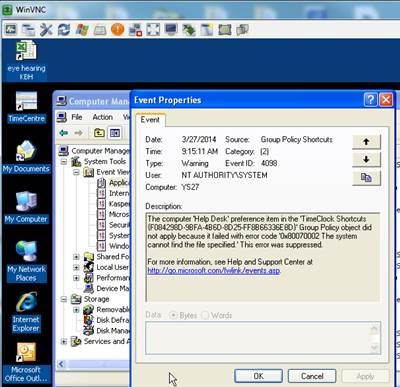Select Application log in Event Viewer tree

pos(113,183)
